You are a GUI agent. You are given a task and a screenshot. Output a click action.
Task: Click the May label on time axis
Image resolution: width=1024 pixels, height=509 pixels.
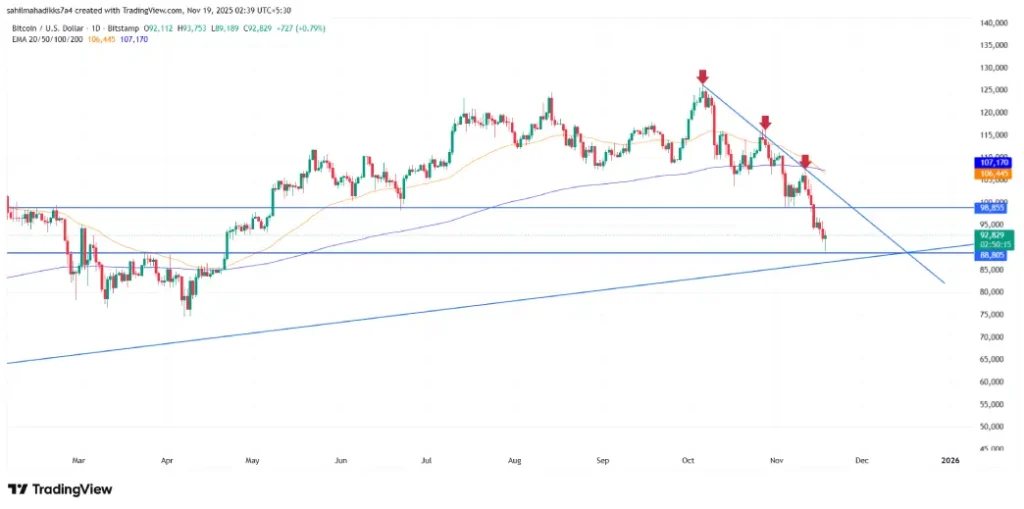click(252, 460)
